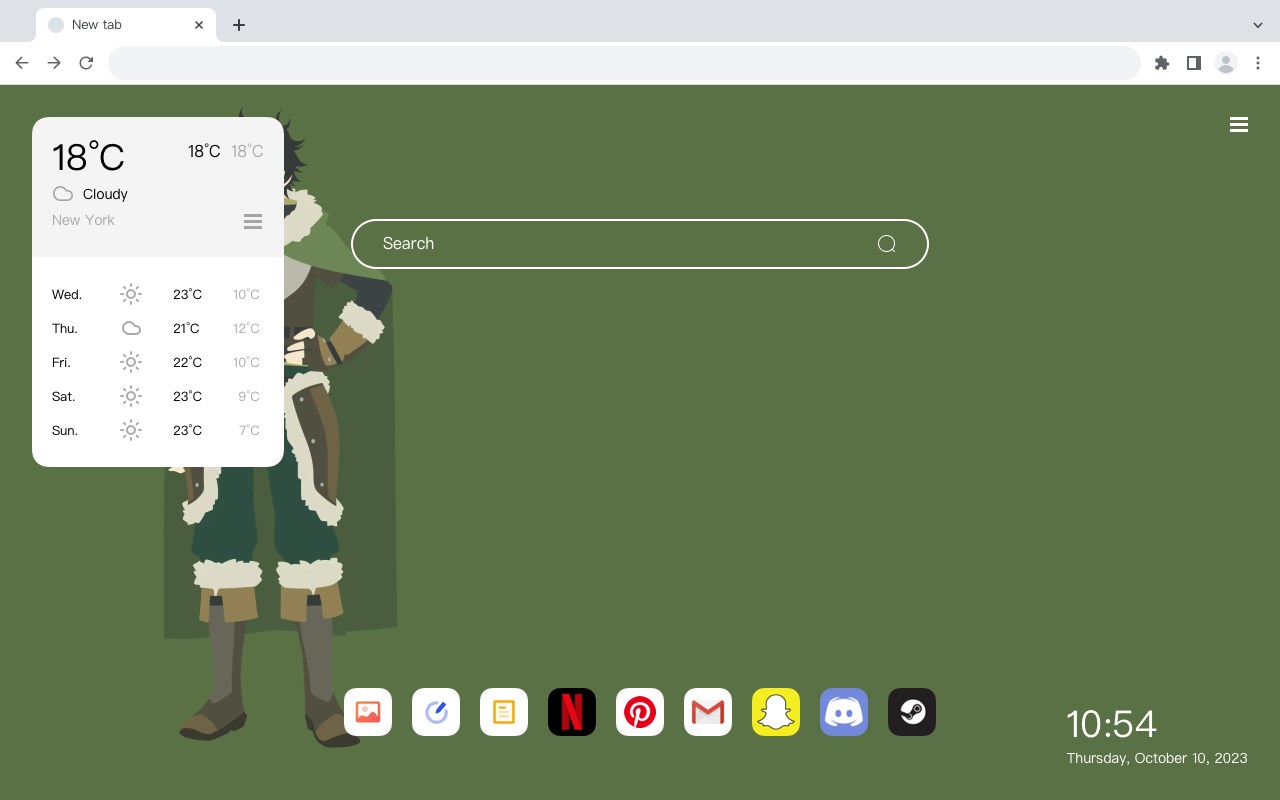Click the sunny icon for Sat.
This screenshot has height=800, width=1280.
[x=131, y=396]
